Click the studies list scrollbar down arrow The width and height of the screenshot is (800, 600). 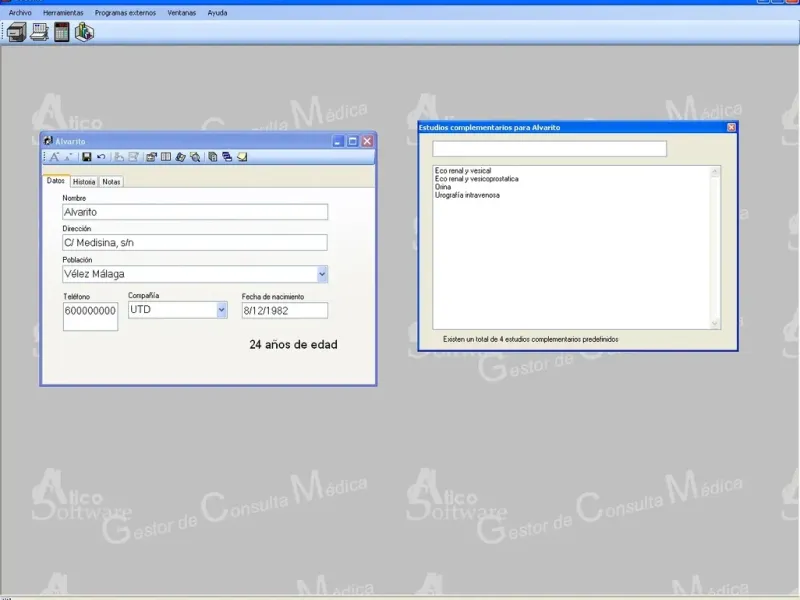click(715, 323)
